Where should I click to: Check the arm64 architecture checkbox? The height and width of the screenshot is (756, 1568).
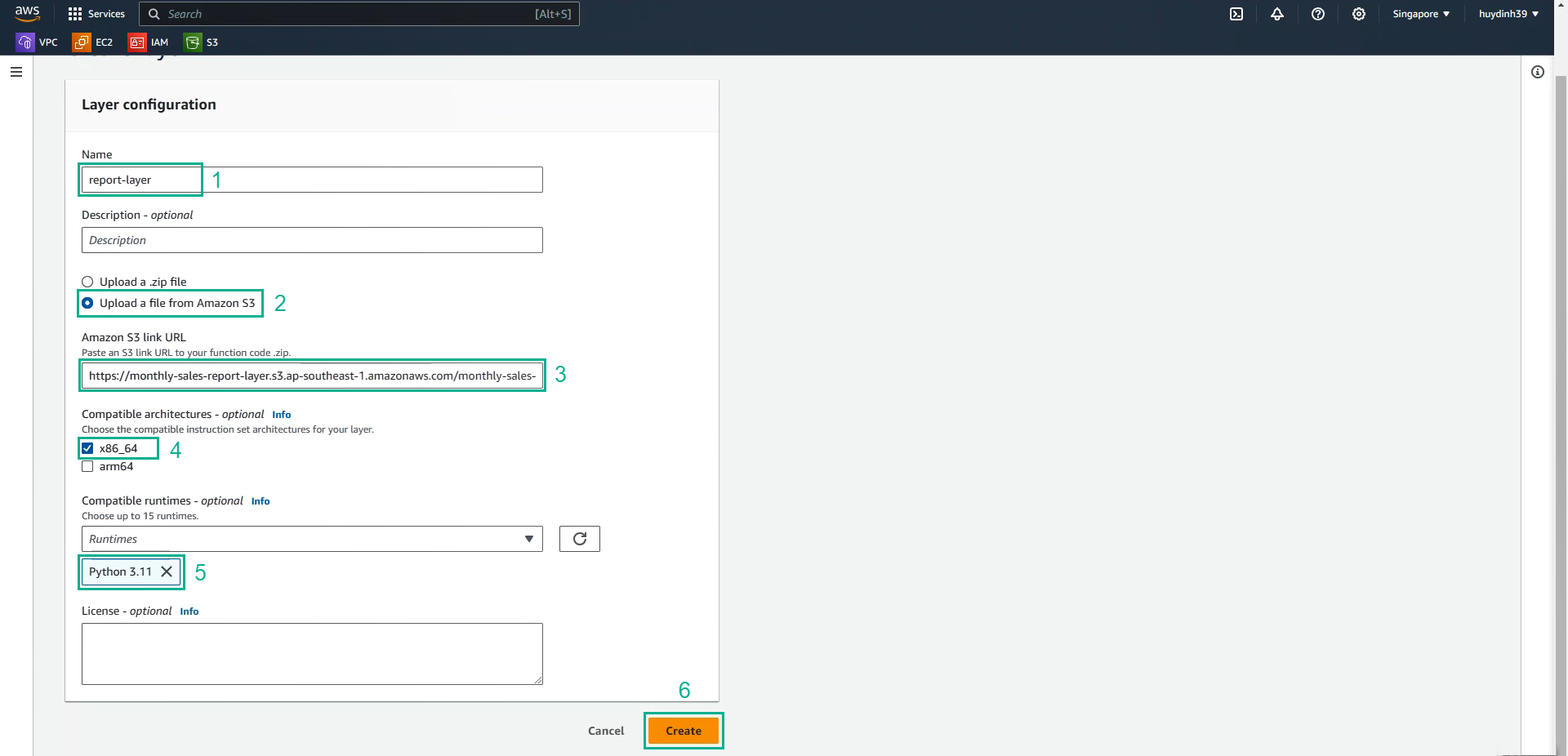tap(87, 466)
